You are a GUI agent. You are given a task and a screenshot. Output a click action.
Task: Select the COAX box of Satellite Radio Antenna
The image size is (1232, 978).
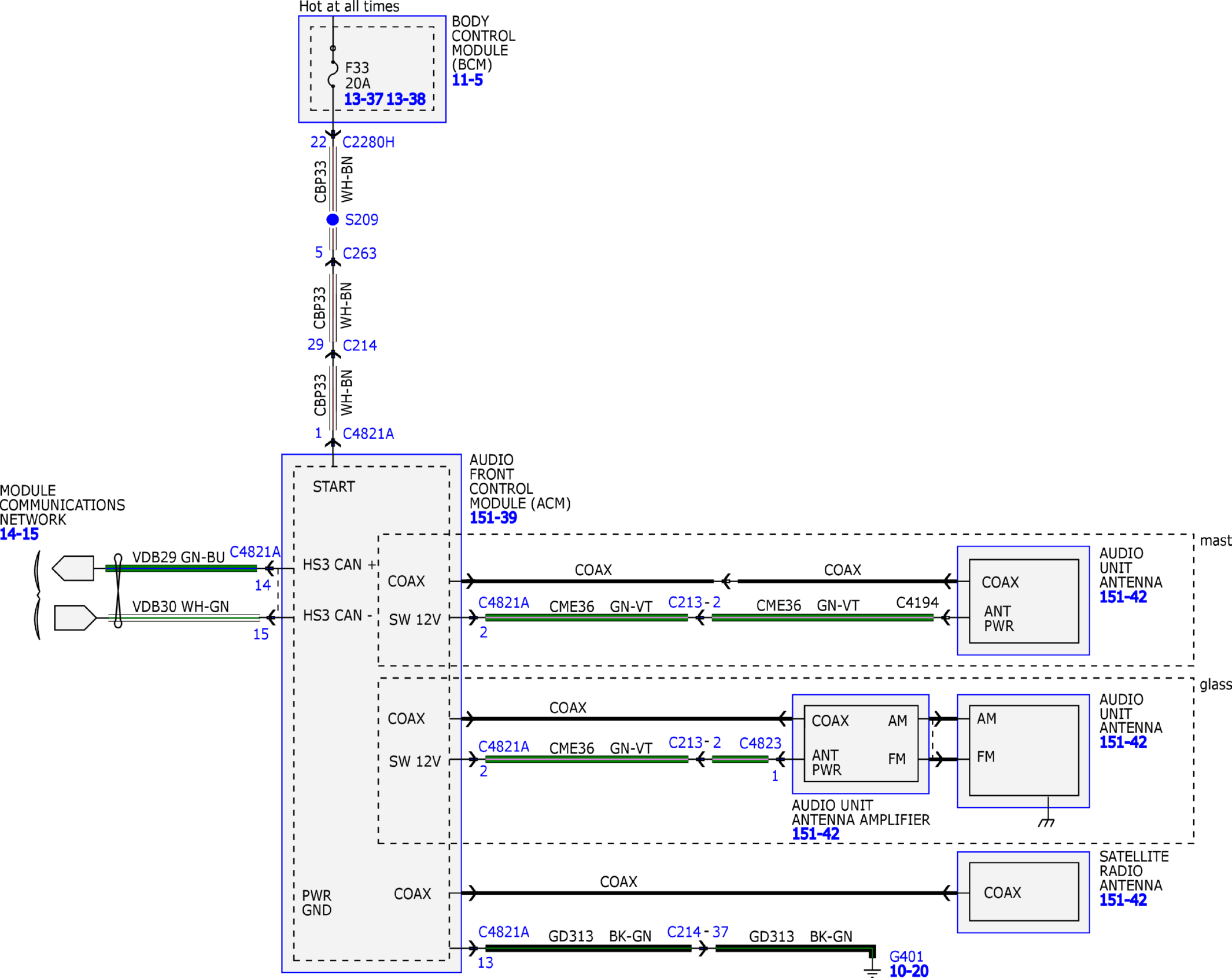coord(1024,892)
